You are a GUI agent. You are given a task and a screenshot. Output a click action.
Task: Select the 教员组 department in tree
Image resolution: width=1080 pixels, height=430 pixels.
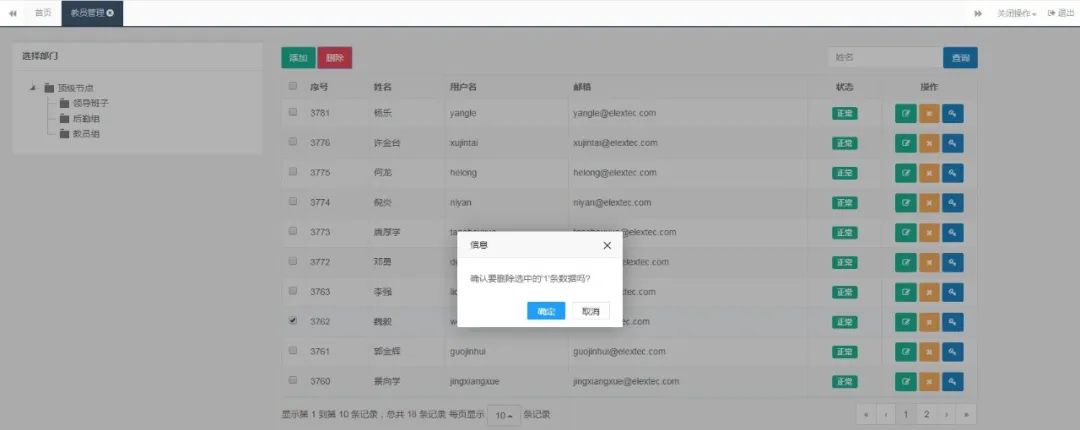(x=85, y=133)
